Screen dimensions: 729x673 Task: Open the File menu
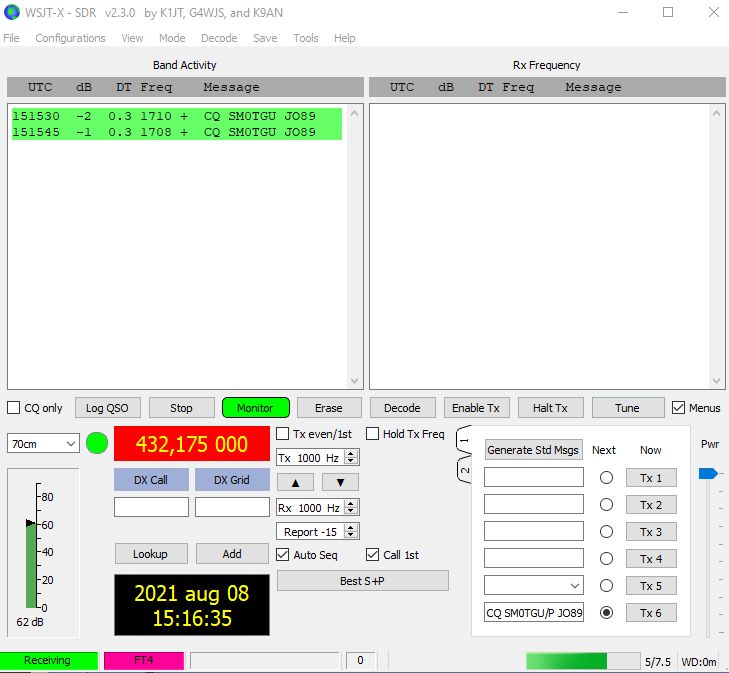point(11,38)
